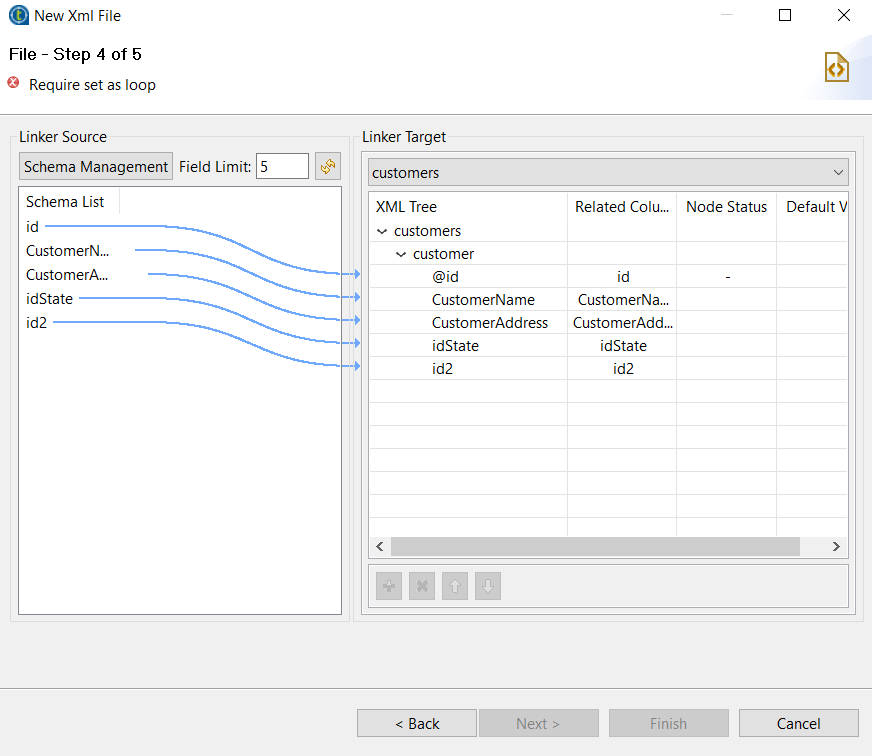Click the Talend app icon in title bar
The width and height of the screenshot is (872, 756).
(18, 16)
